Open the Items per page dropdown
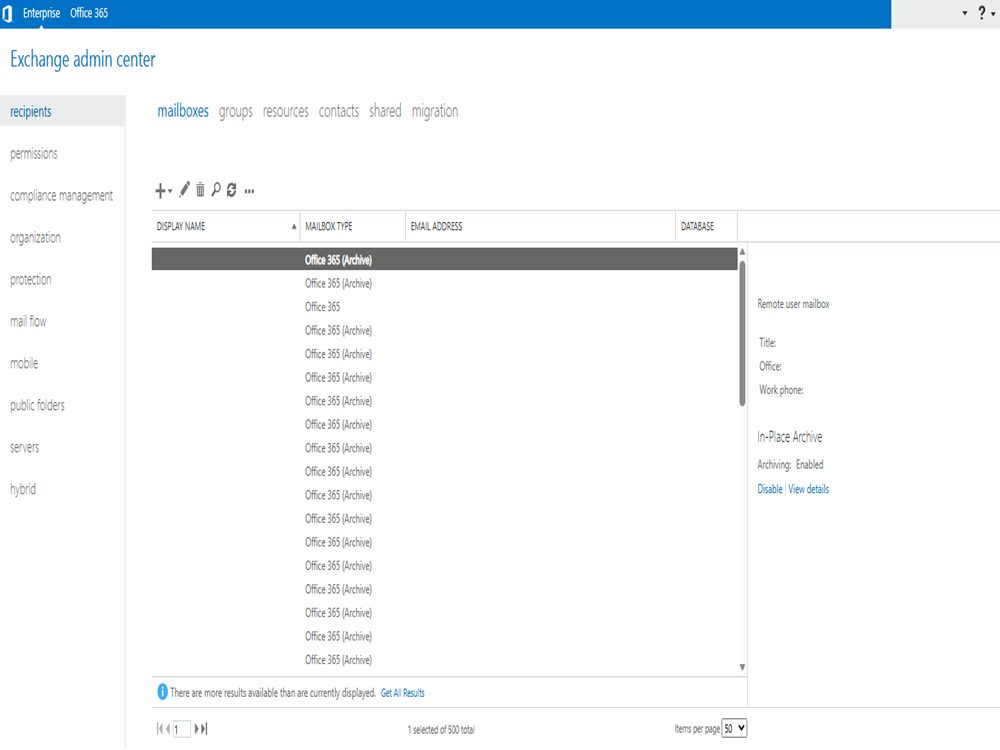The image size is (1000, 750). click(734, 728)
